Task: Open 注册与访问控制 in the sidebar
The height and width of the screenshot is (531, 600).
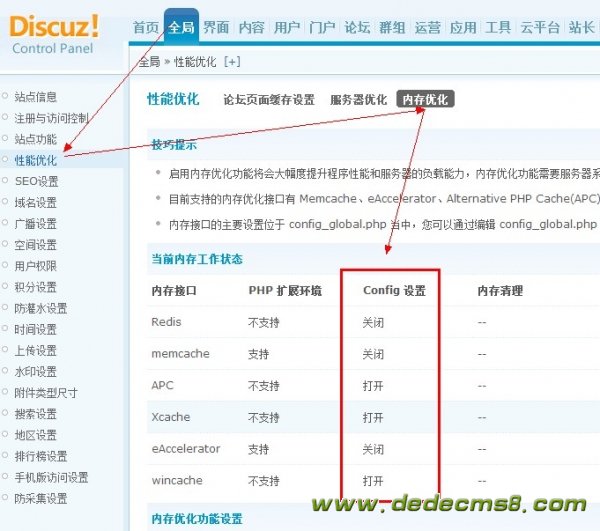Action: tap(51, 118)
